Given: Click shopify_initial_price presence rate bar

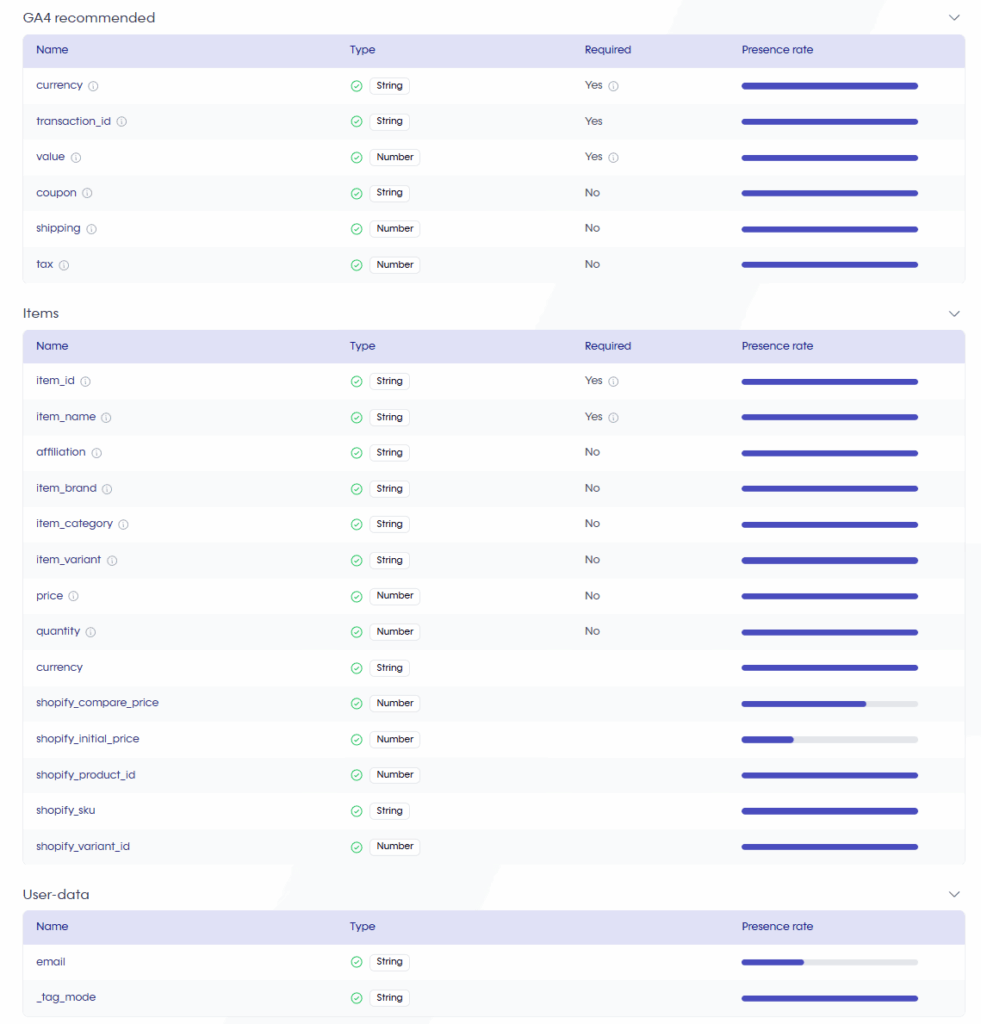Looking at the screenshot, I should coord(829,740).
